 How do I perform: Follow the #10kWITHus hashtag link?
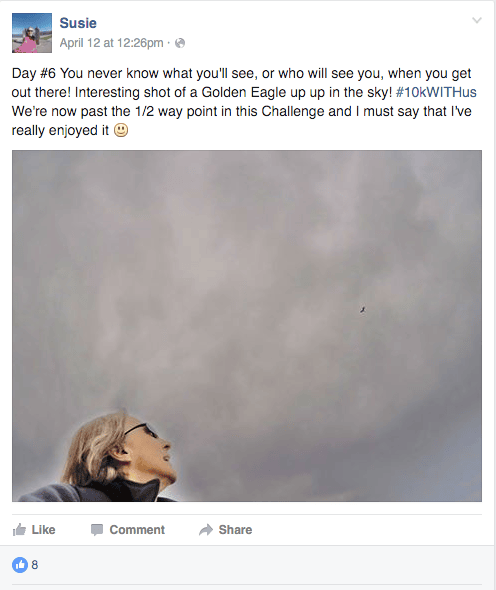pyautogui.click(x=436, y=92)
